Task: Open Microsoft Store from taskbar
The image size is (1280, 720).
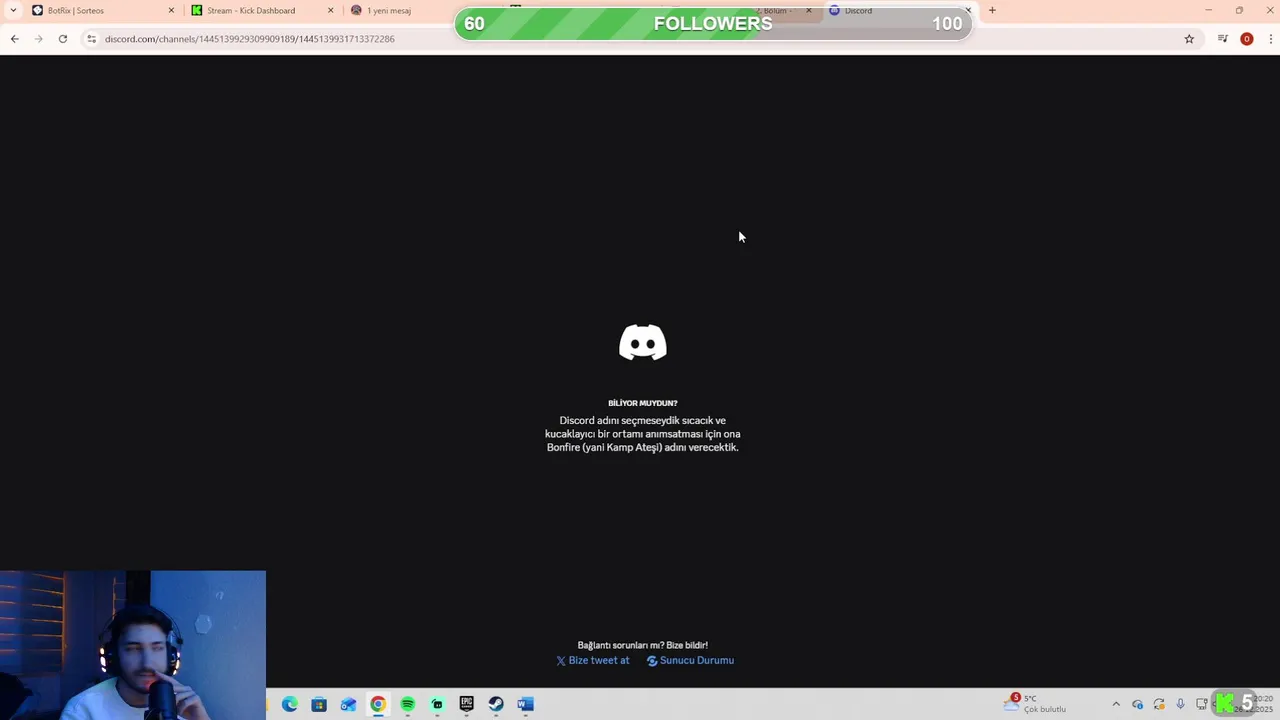Action: click(319, 704)
